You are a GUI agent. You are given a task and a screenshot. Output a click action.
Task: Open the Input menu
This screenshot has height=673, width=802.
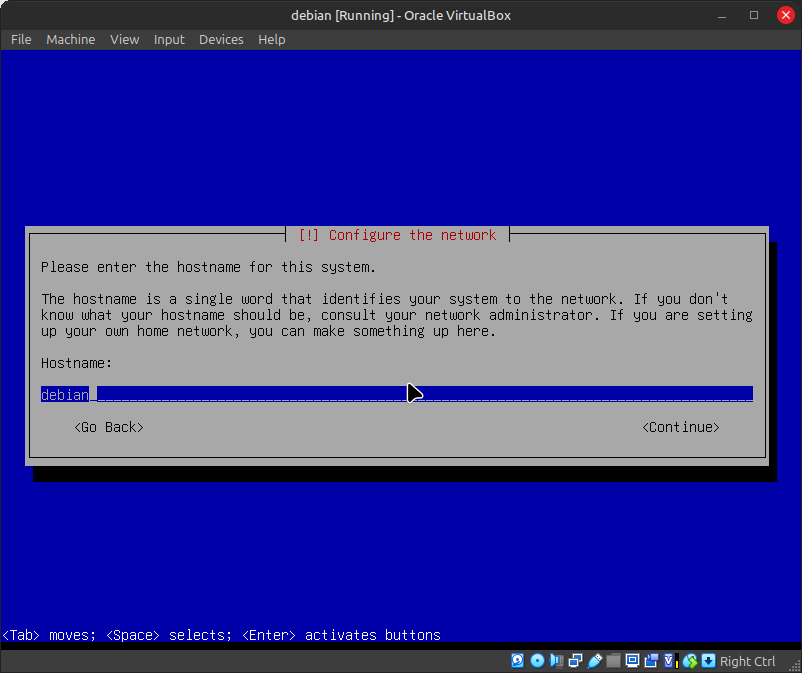click(x=169, y=39)
